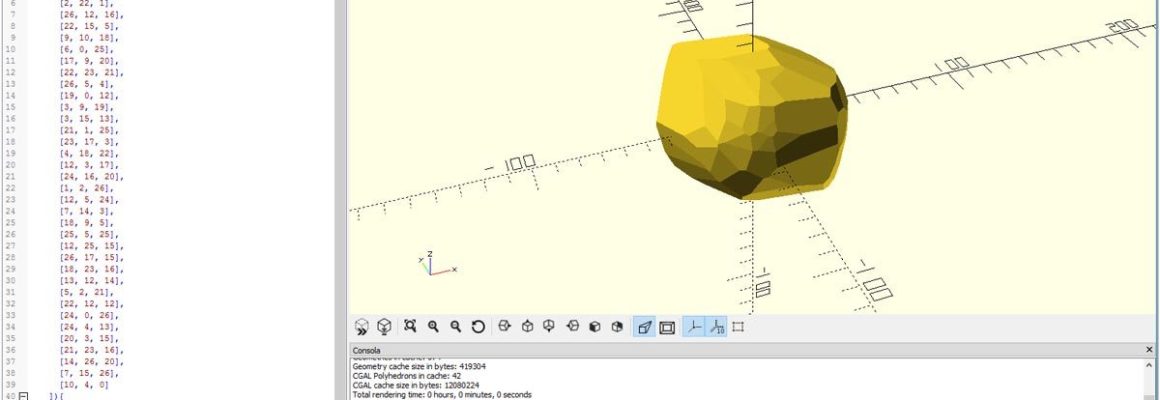
Task: Click code line 34 '[24, 4, 13],'
Action: (89, 328)
